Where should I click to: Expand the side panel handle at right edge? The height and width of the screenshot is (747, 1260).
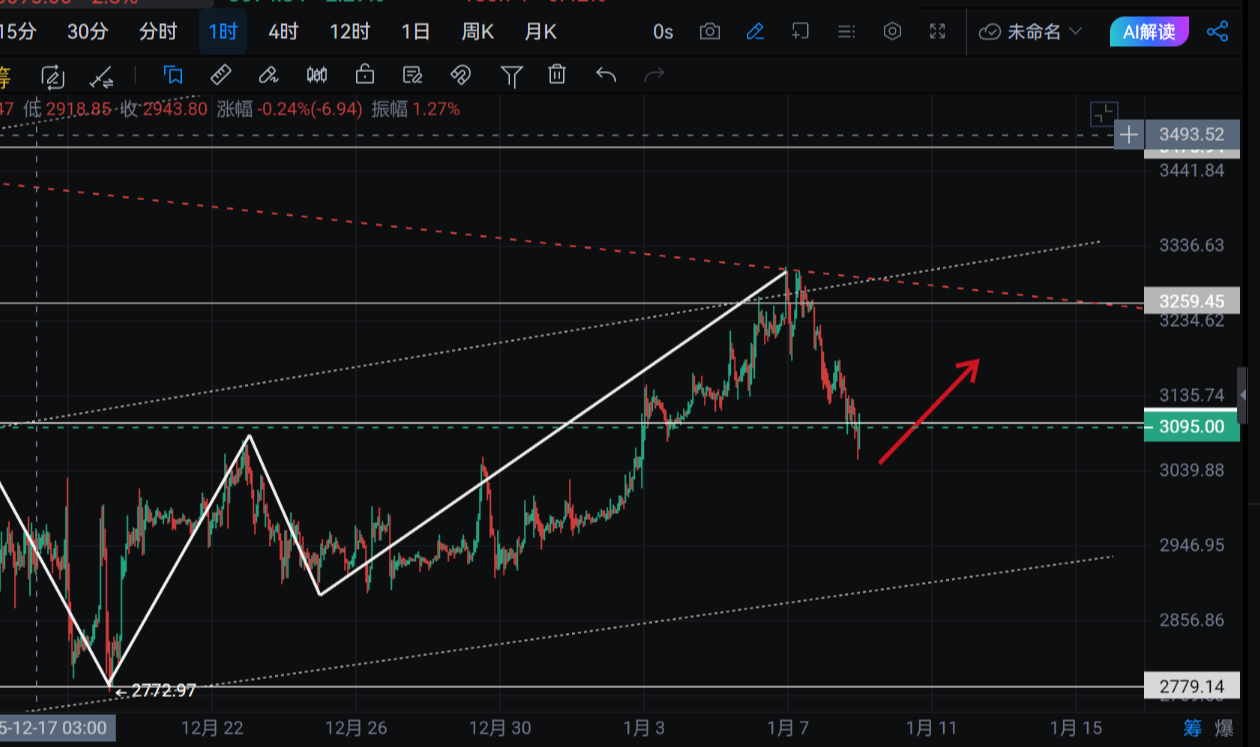point(1242,395)
